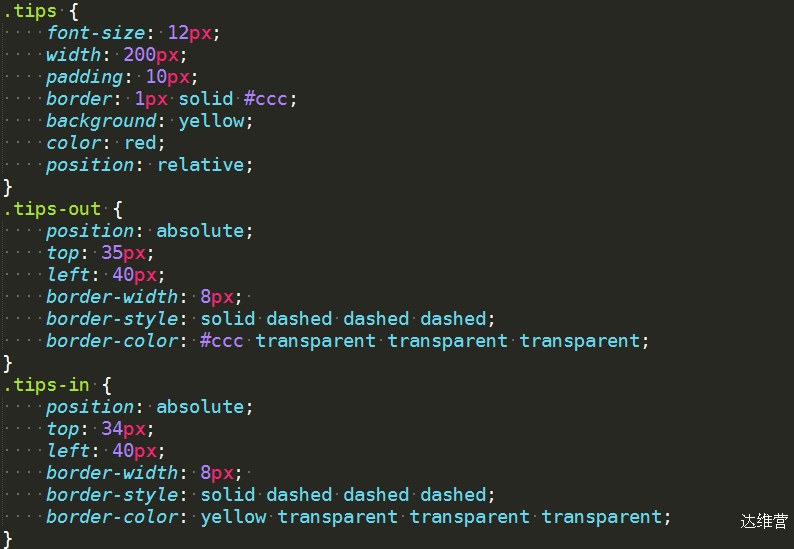Click yellow in .tips-in border-color
This screenshot has width=794, height=549.
point(233,517)
